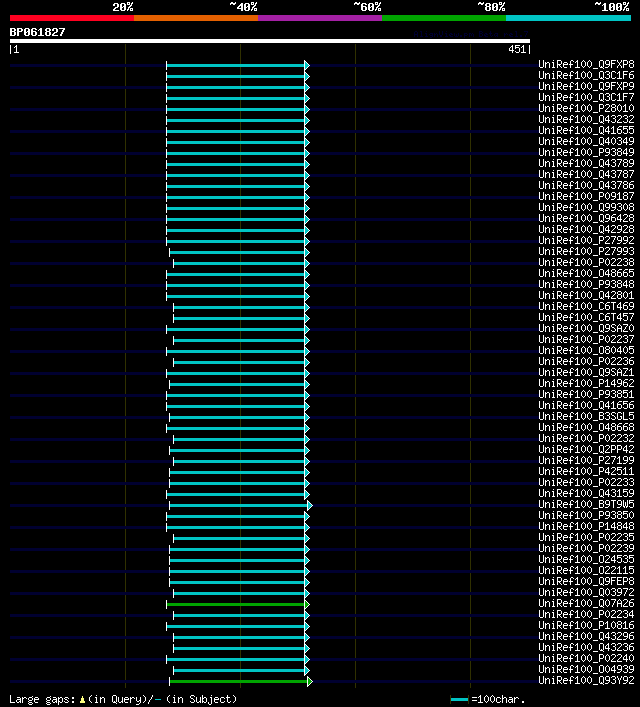Click hit label UniRef100_P02237
This screenshot has height=707, width=640.
coord(586,339)
